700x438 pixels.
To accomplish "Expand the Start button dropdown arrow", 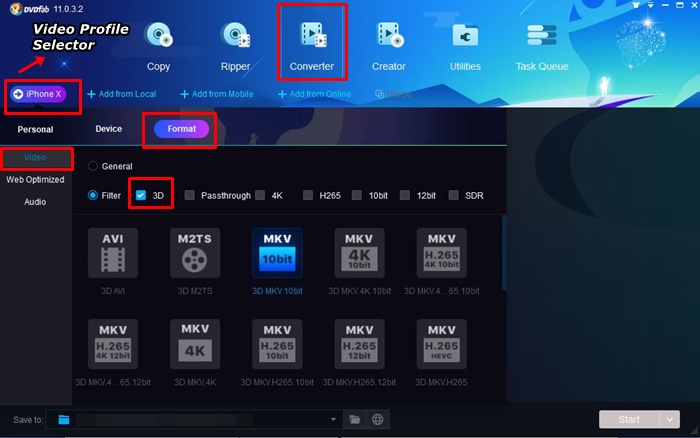I will click(670, 420).
